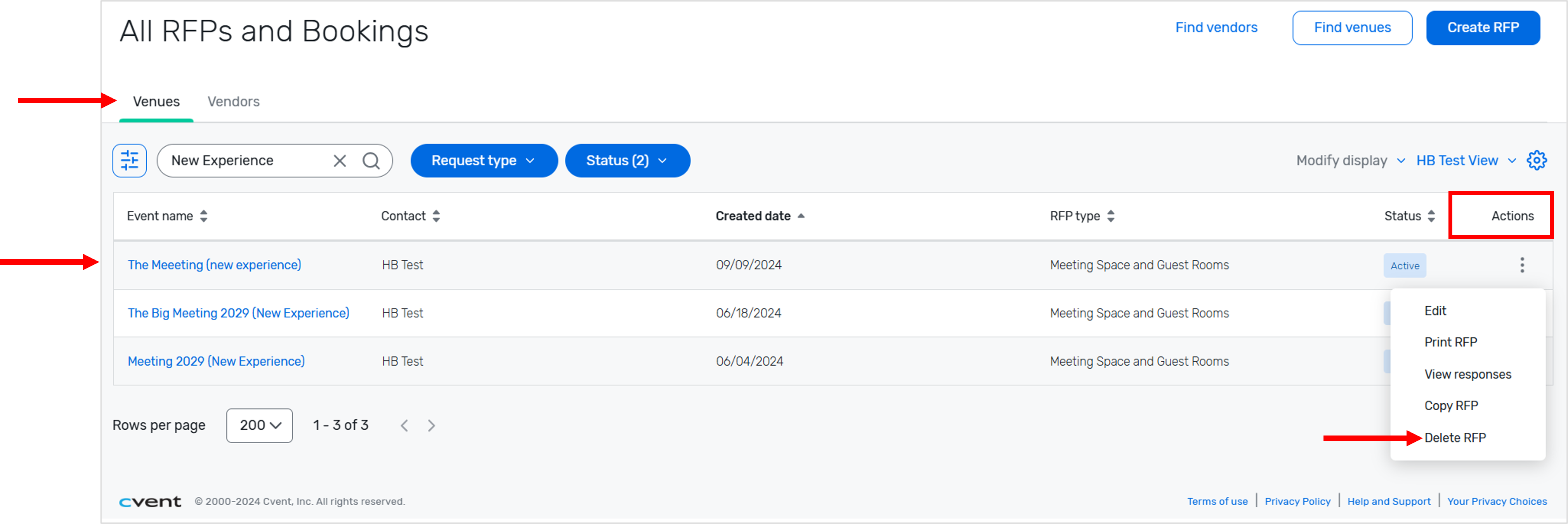Open three-dot actions menu for The Meeeting
This screenshot has height=524, width=1568.
(x=1522, y=265)
